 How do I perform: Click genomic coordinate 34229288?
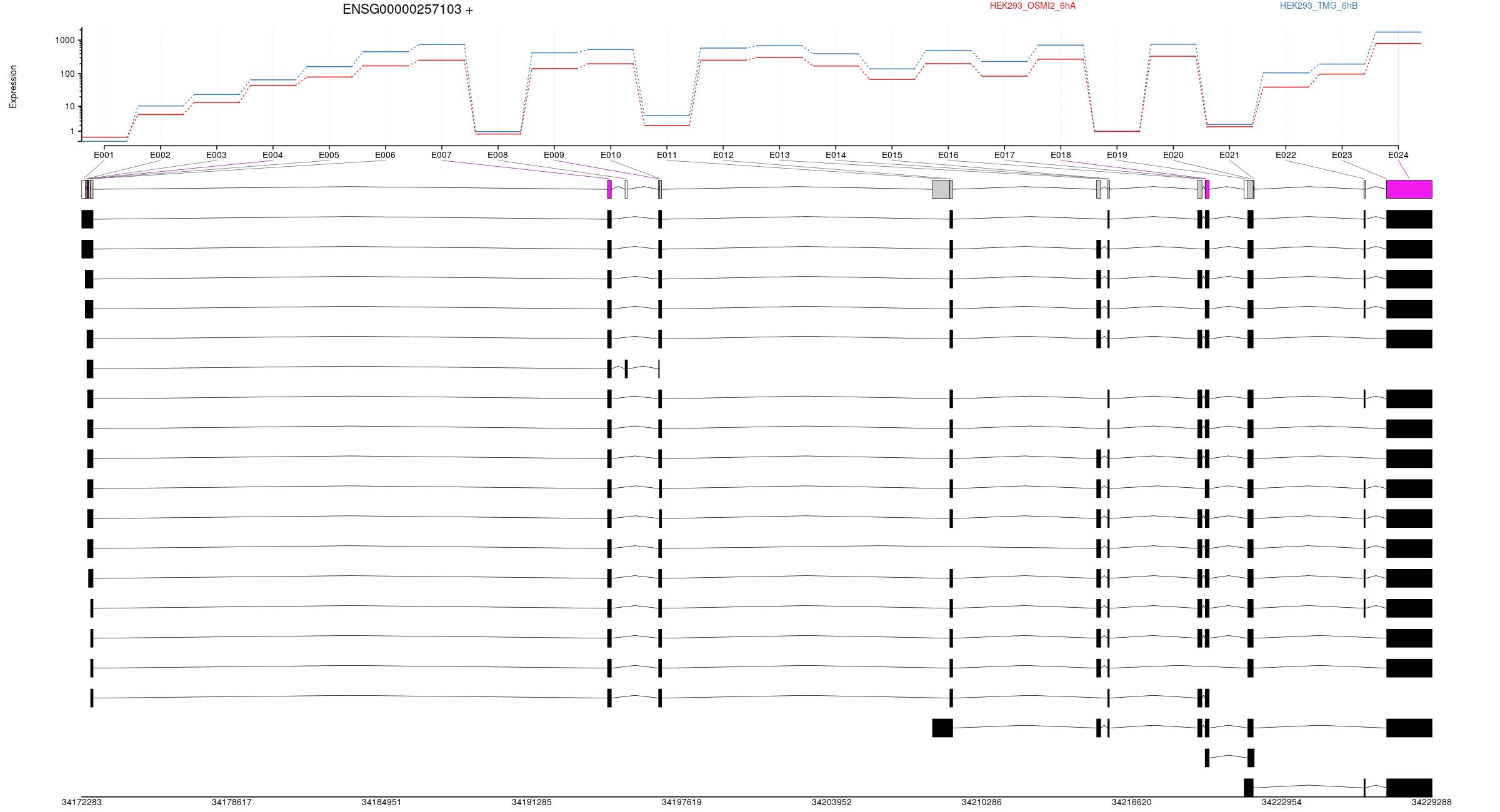coord(1431,802)
